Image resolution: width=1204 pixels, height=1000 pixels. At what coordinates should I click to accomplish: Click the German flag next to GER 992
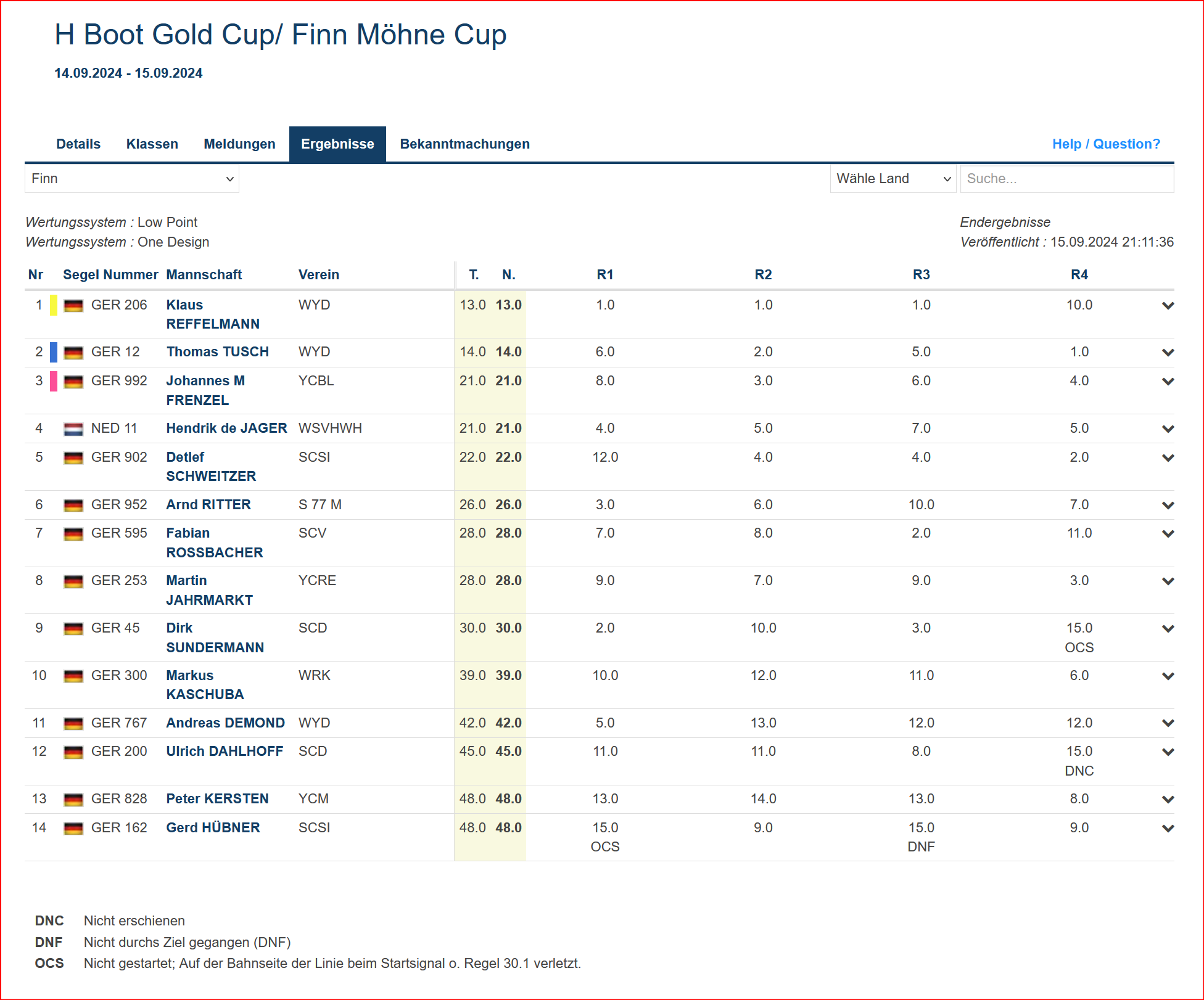coord(73,382)
